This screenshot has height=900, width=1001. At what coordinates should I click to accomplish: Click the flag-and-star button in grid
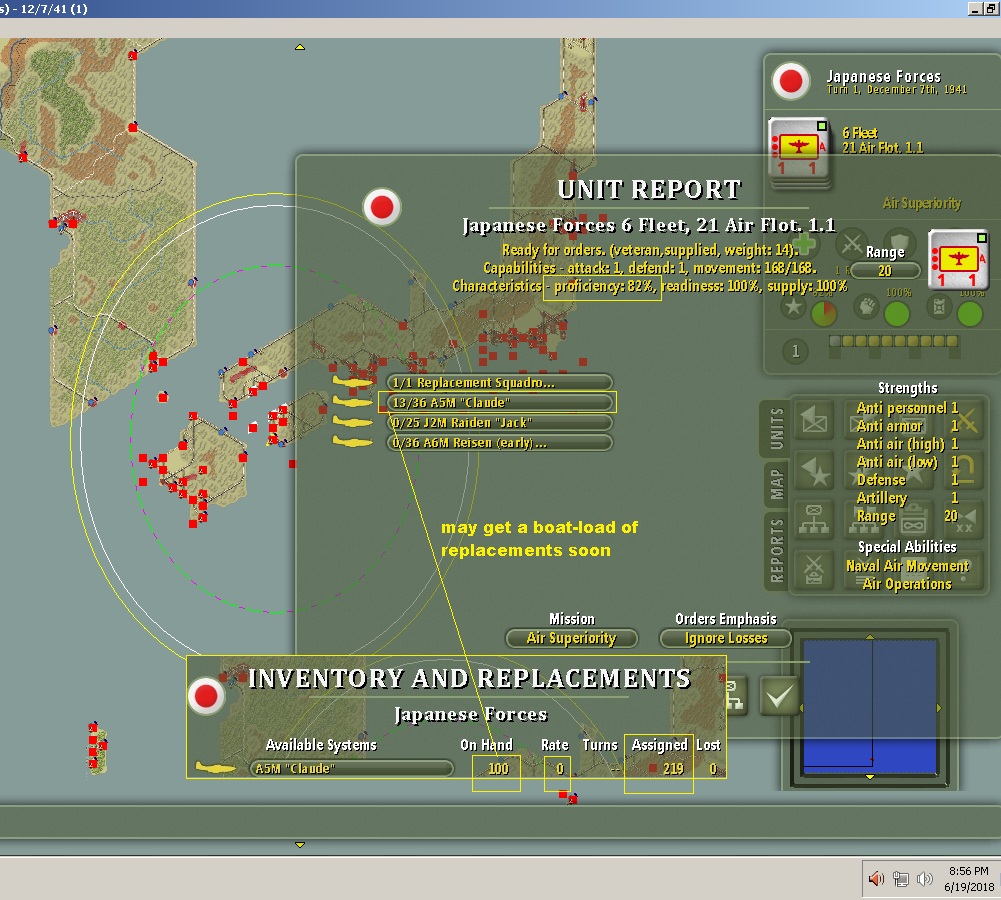click(814, 470)
